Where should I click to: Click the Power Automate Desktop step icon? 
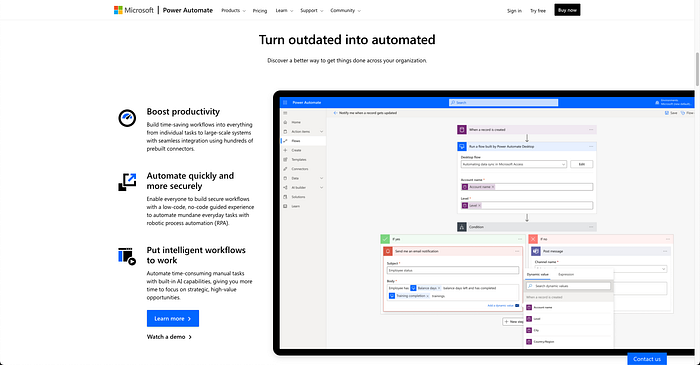click(462, 146)
